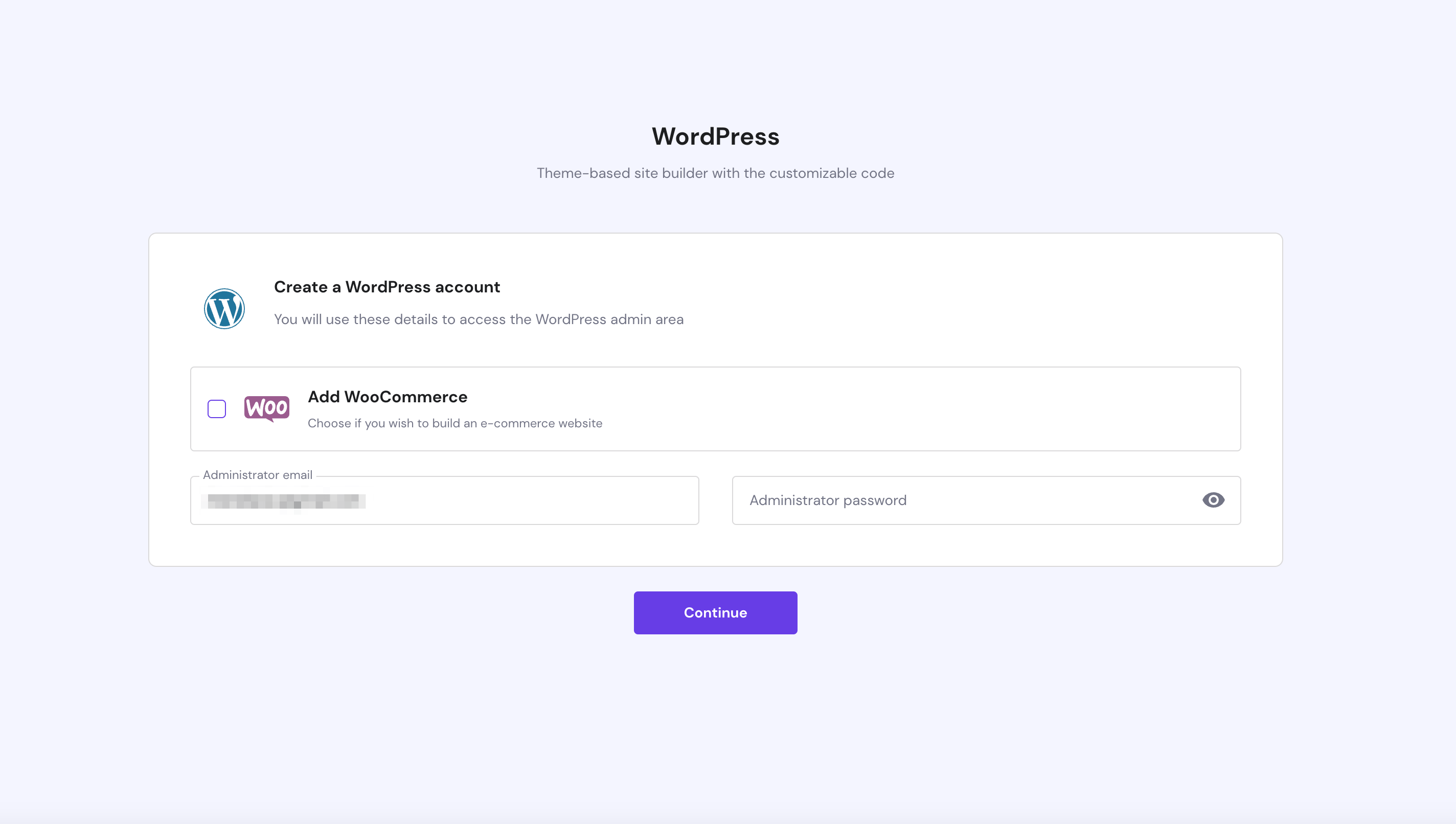
Task: Click the "Administrator password" placeholder text
Action: (828, 500)
